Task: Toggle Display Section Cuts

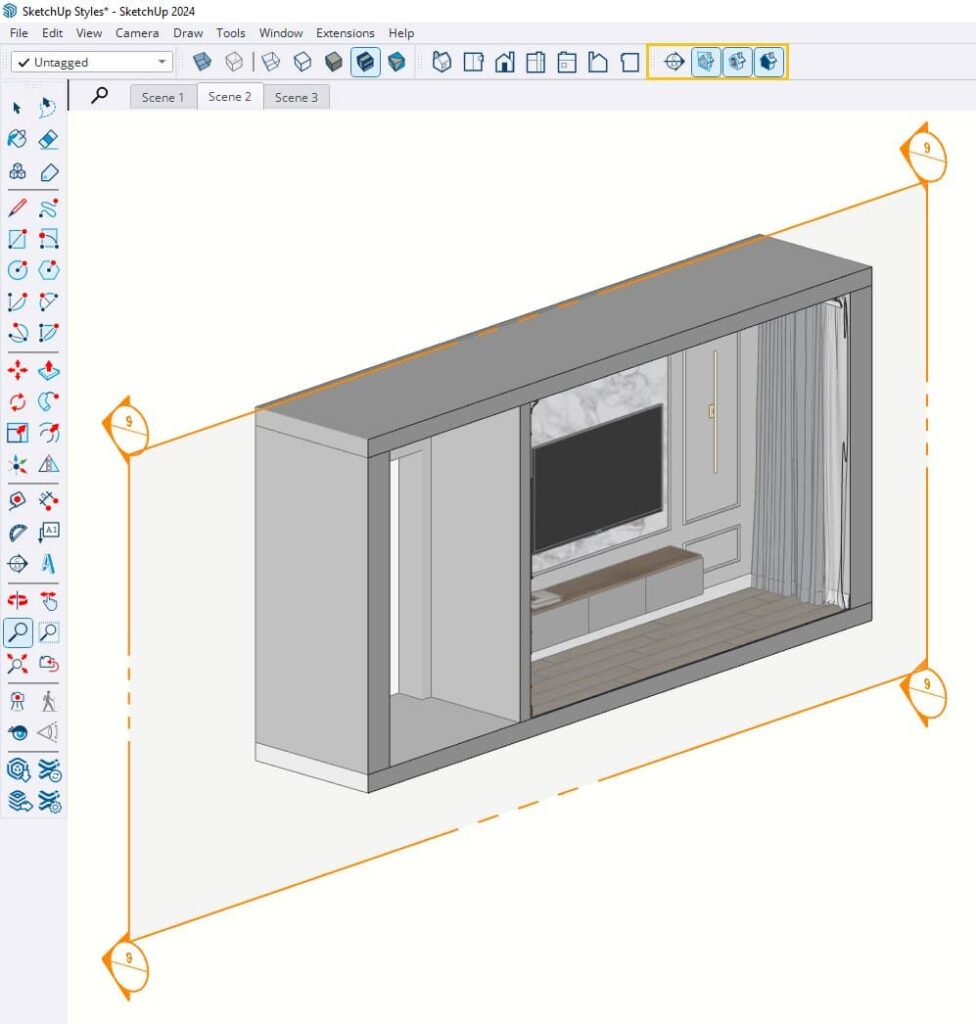Action: [x=738, y=61]
